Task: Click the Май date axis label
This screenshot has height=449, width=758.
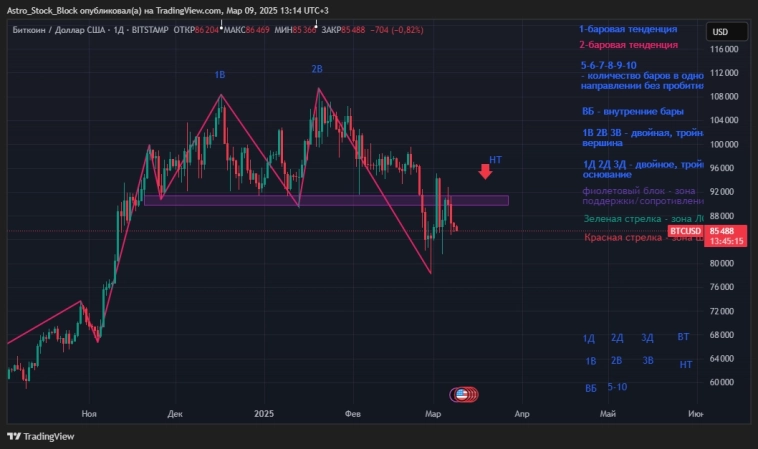Action: point(608,414)
